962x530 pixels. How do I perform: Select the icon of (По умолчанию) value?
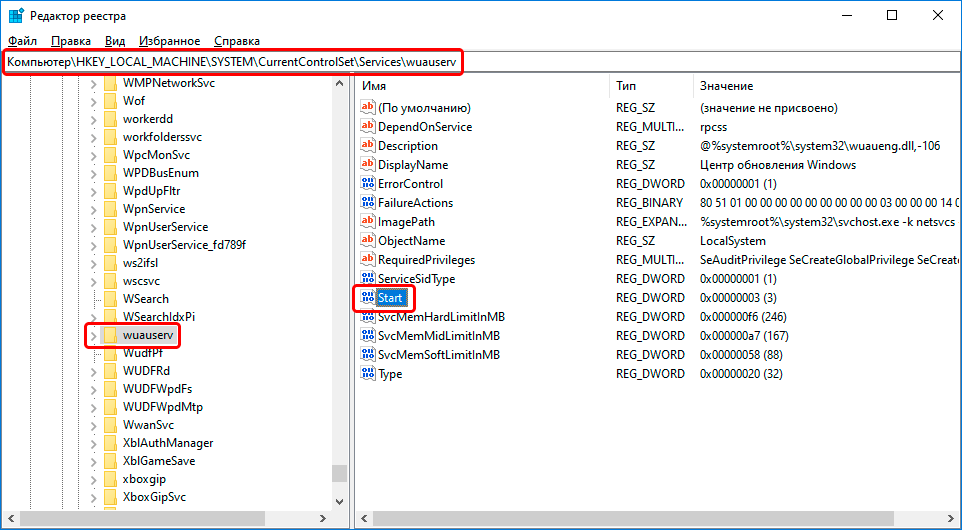click(367, 107)
